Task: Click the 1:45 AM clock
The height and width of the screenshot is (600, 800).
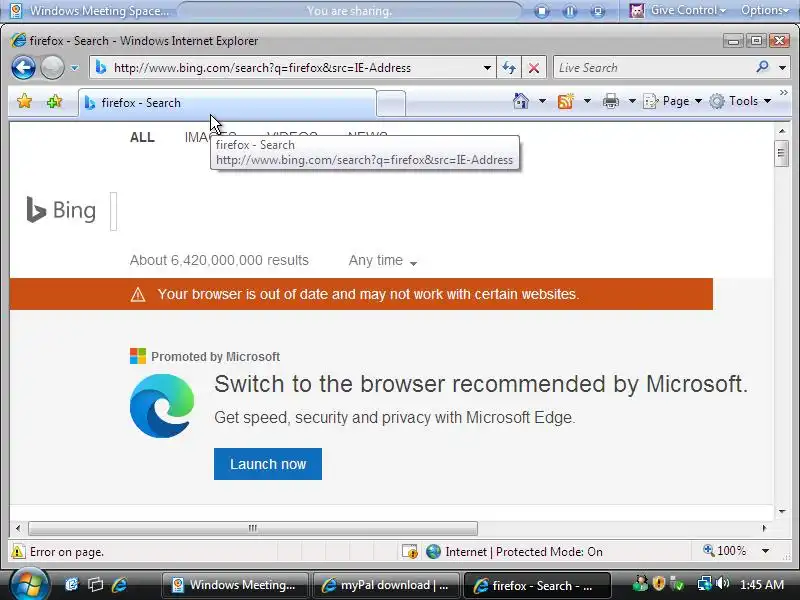Action: (762, 584)
